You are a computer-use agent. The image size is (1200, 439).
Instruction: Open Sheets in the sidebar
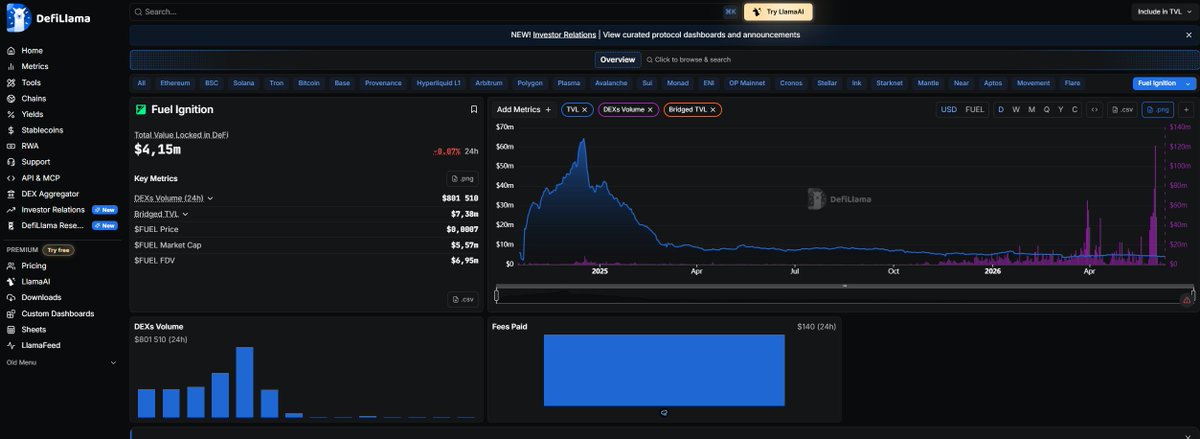tap(34, 329)
